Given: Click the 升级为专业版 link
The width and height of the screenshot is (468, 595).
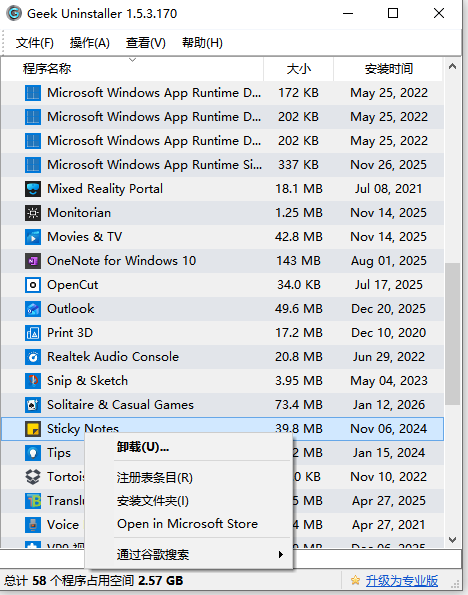Looking at the screenshot, I should point(402,581).
